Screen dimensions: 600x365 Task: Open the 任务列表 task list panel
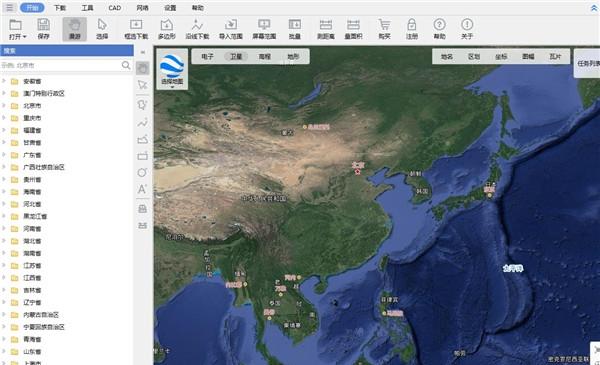(x=588, y=63)
